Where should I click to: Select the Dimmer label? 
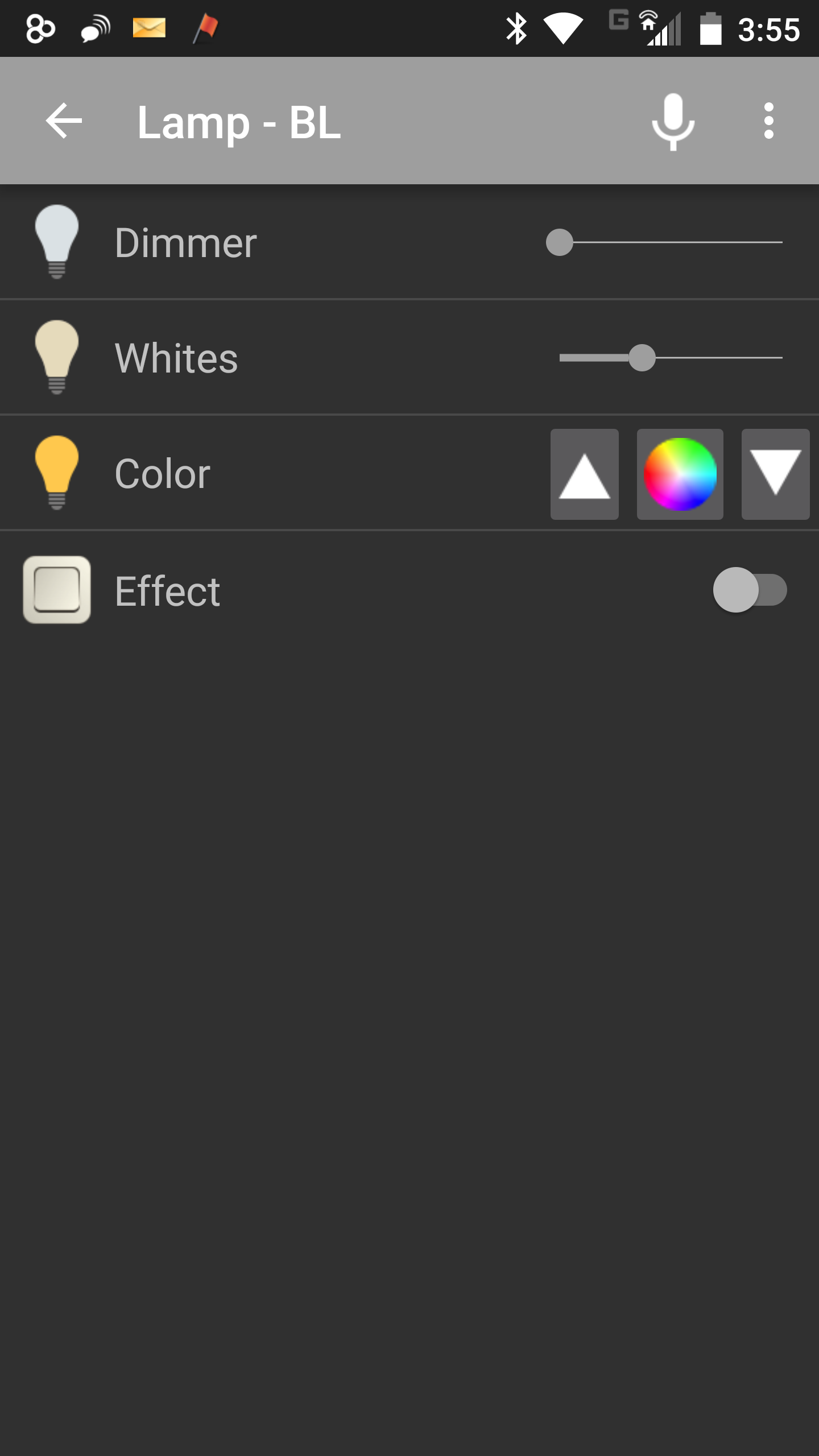coord(185,243)
